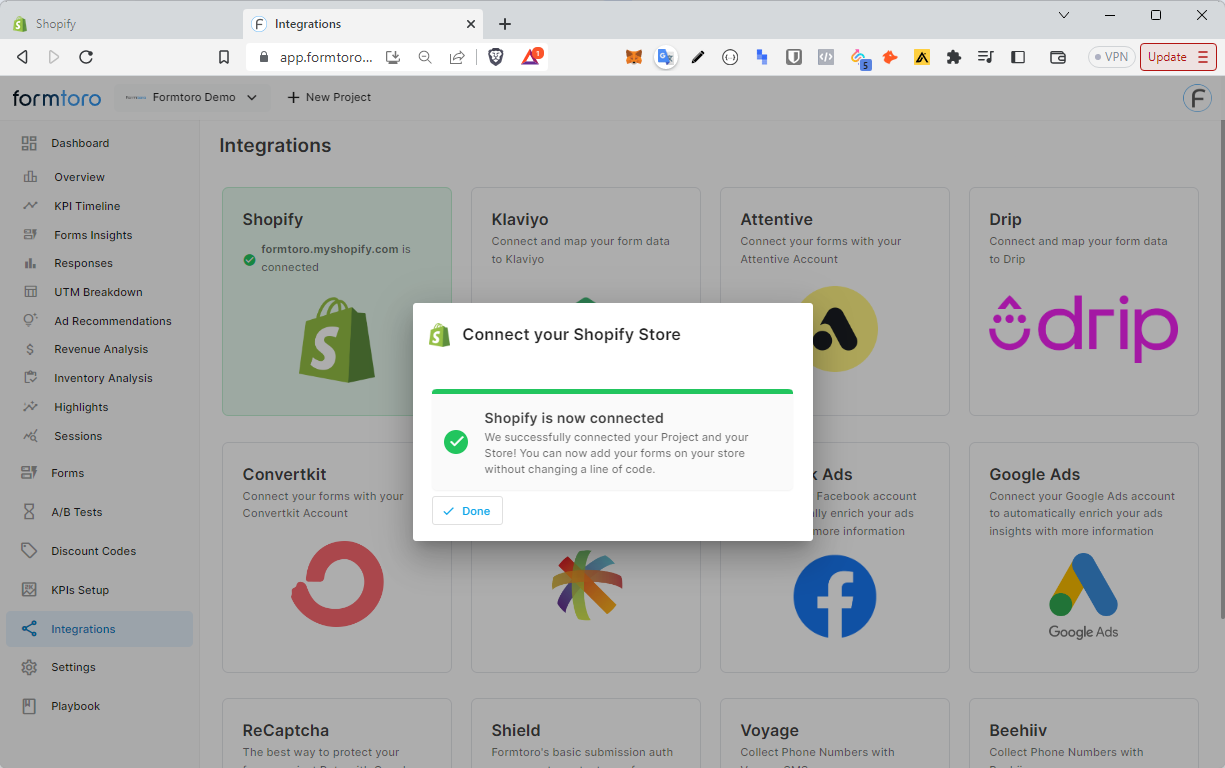The height and width of the screenshot is (768, 1225).
Task: Open a new browser tab
Action: tap(505, 24)
